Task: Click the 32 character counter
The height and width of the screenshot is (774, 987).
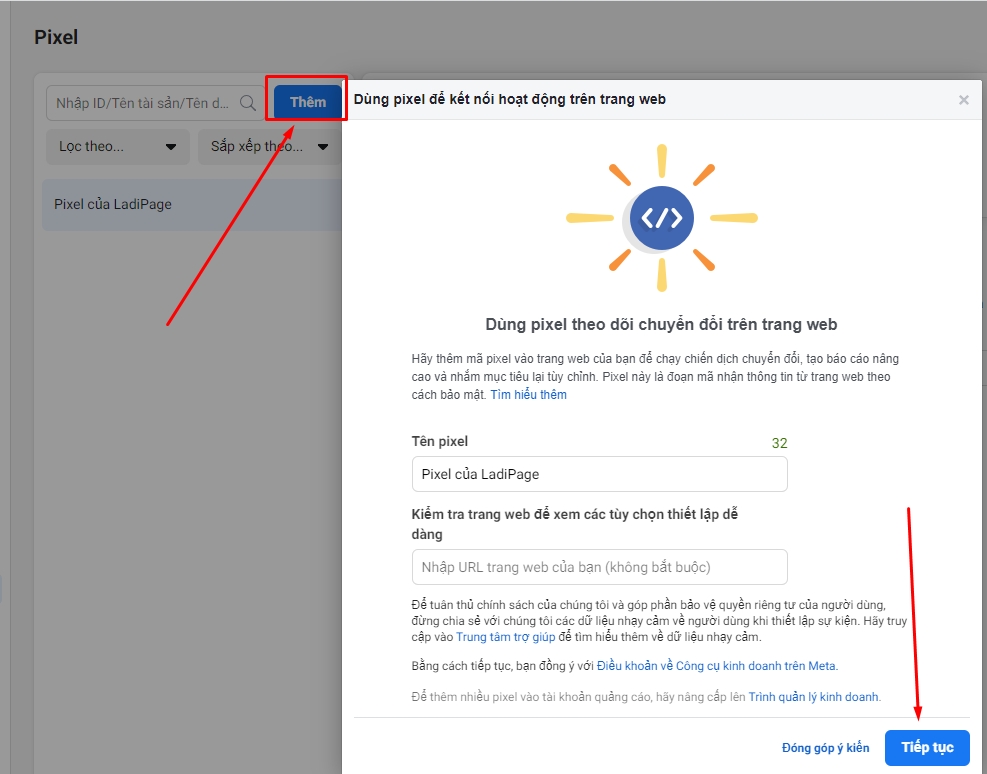Action: click(x=779, y=443)
